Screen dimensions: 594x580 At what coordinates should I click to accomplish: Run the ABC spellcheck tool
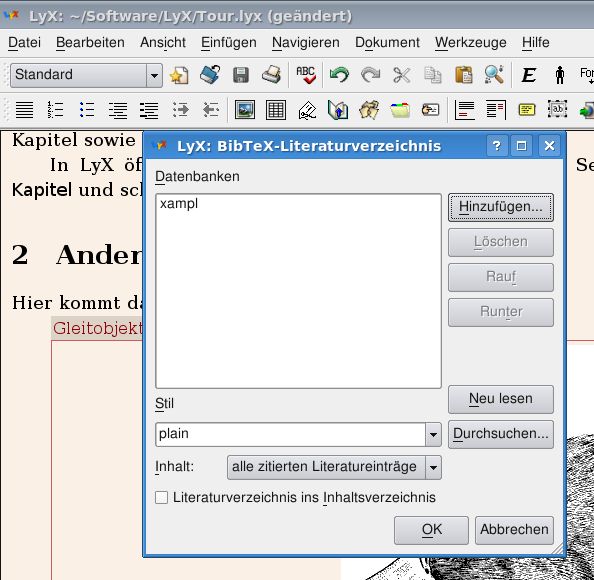click(306, 75)
